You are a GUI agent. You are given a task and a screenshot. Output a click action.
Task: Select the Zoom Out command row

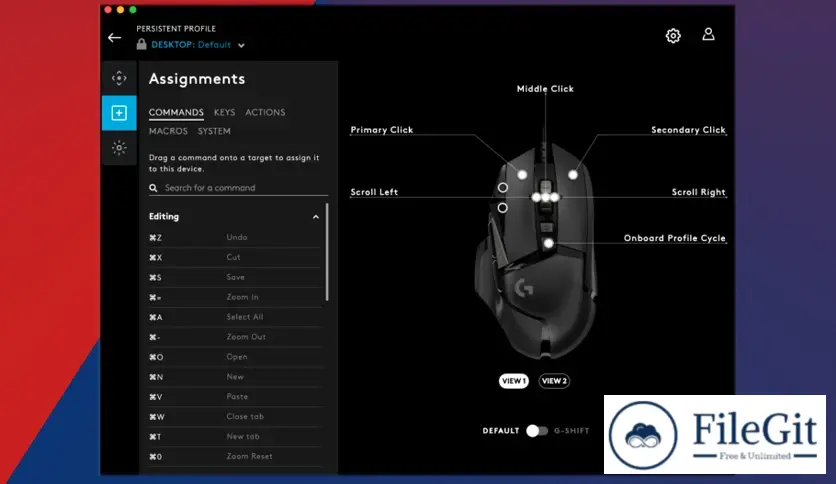tap(236, 337)
